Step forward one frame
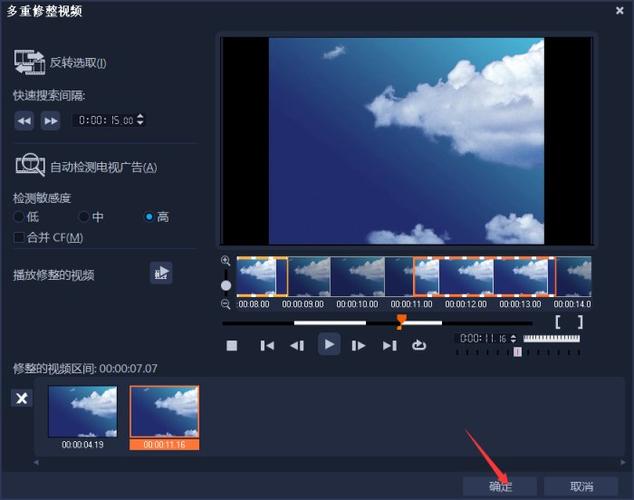 358,346
